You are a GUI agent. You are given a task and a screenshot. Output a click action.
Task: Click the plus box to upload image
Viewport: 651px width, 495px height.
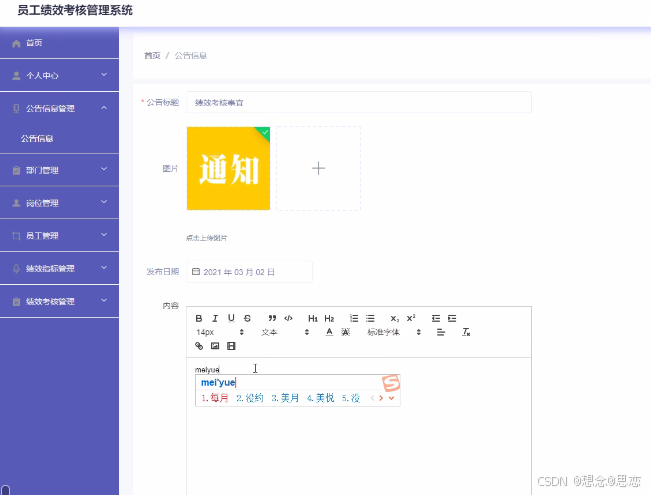[318, 168]
